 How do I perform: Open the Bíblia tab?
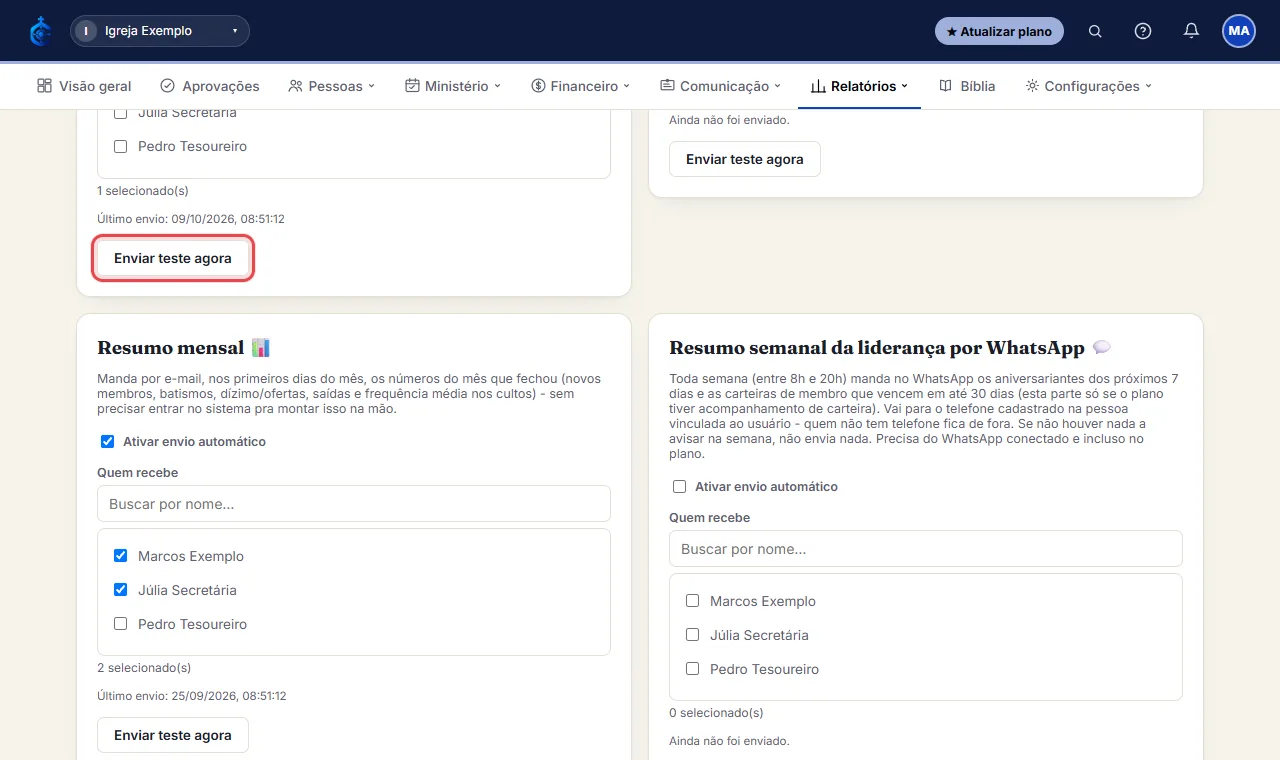coord(967,86)
